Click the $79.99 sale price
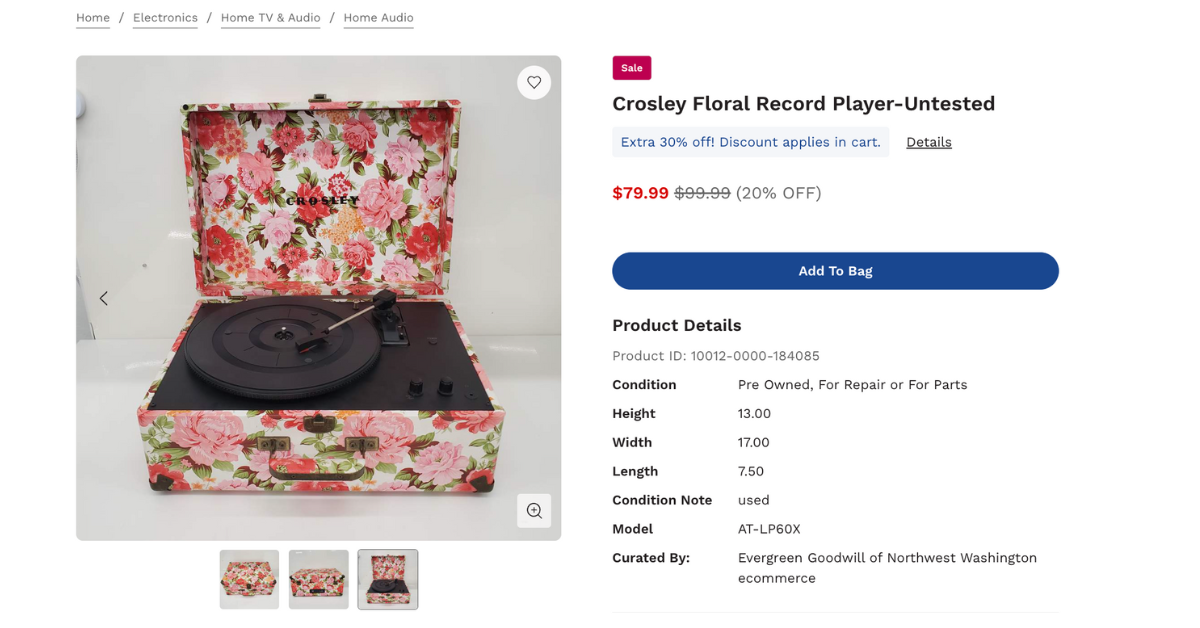 point(640,193)
